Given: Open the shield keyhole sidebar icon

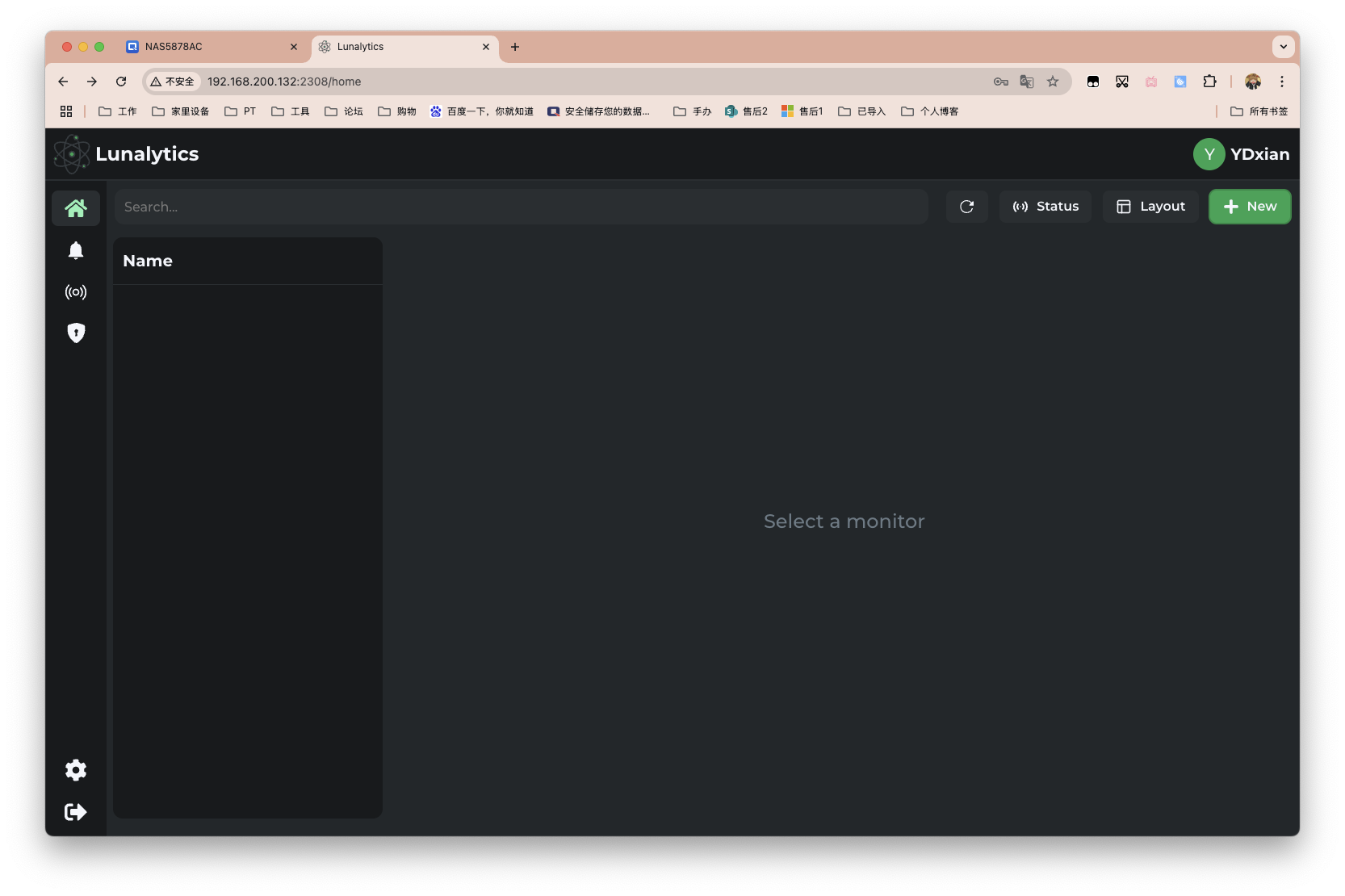Looking at the screenshot, I should click(x=76, y=333).
